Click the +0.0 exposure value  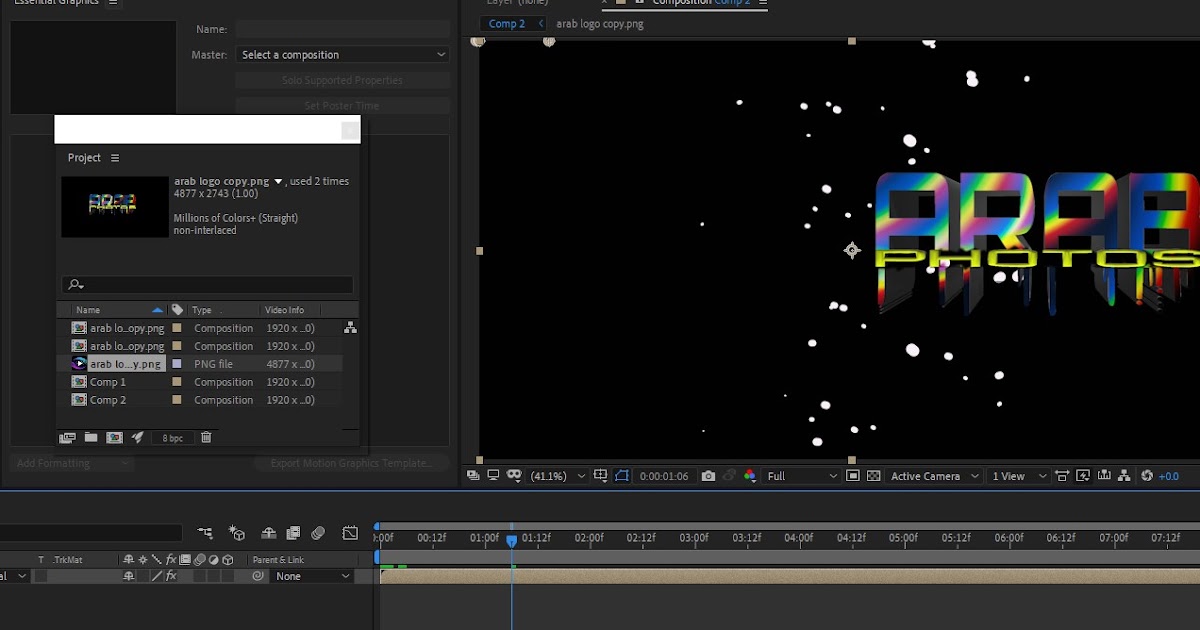[1169, 476]
